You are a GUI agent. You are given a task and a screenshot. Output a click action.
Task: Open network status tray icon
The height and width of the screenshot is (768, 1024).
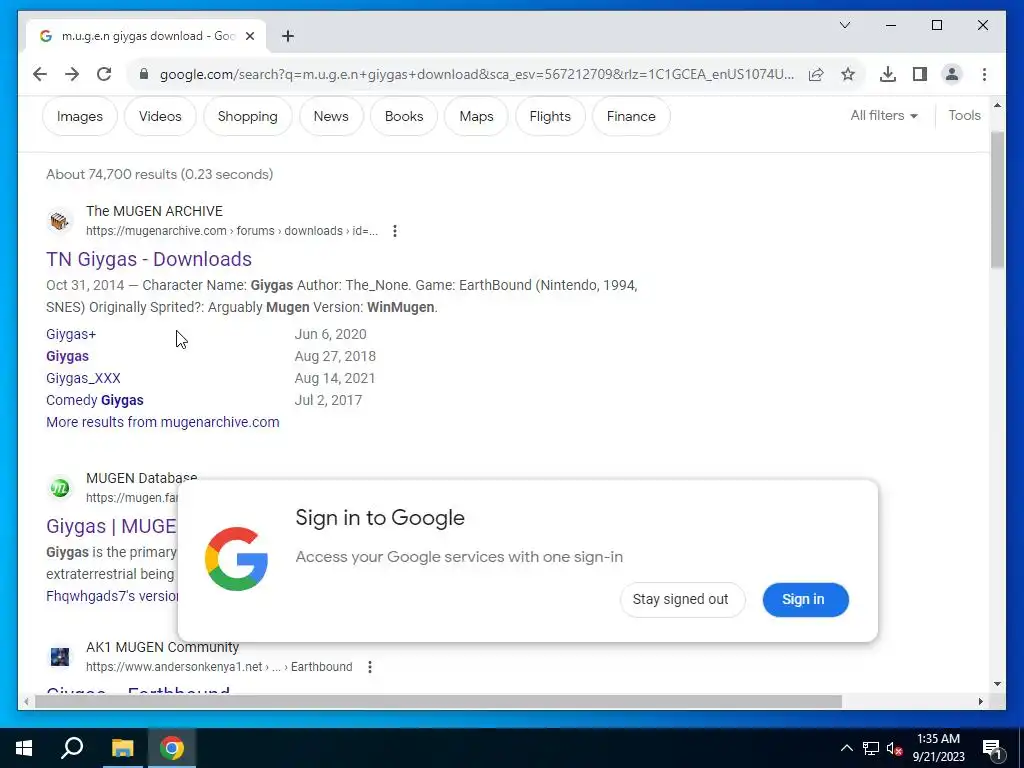pyautogui.click(x=871, y=748)
